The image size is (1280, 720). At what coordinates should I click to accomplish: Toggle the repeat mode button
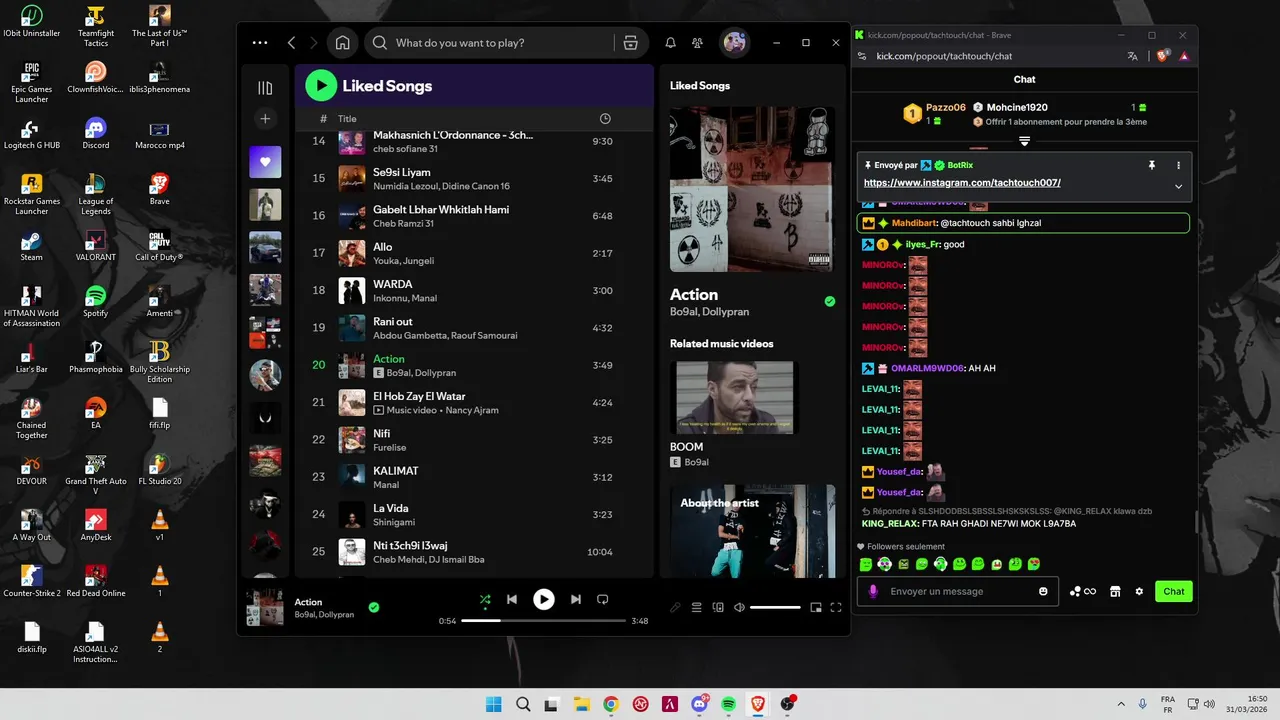click(x=602, y=599)
